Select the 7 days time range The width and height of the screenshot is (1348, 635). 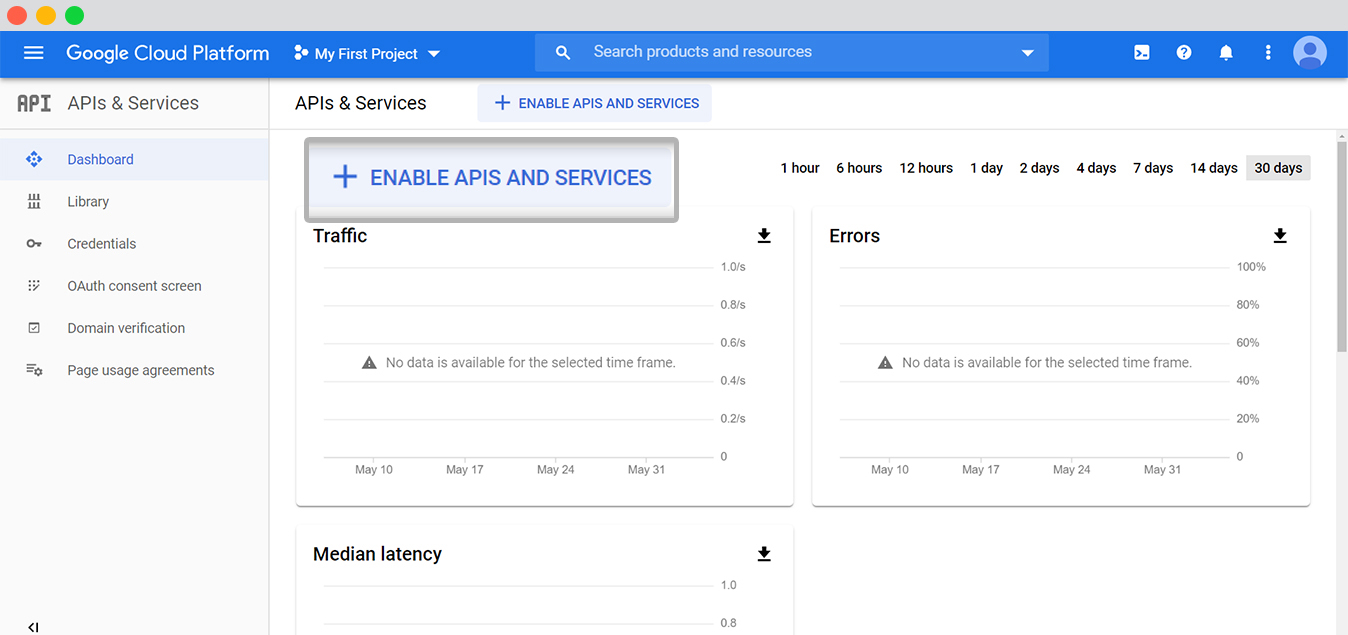point(1153,168)
